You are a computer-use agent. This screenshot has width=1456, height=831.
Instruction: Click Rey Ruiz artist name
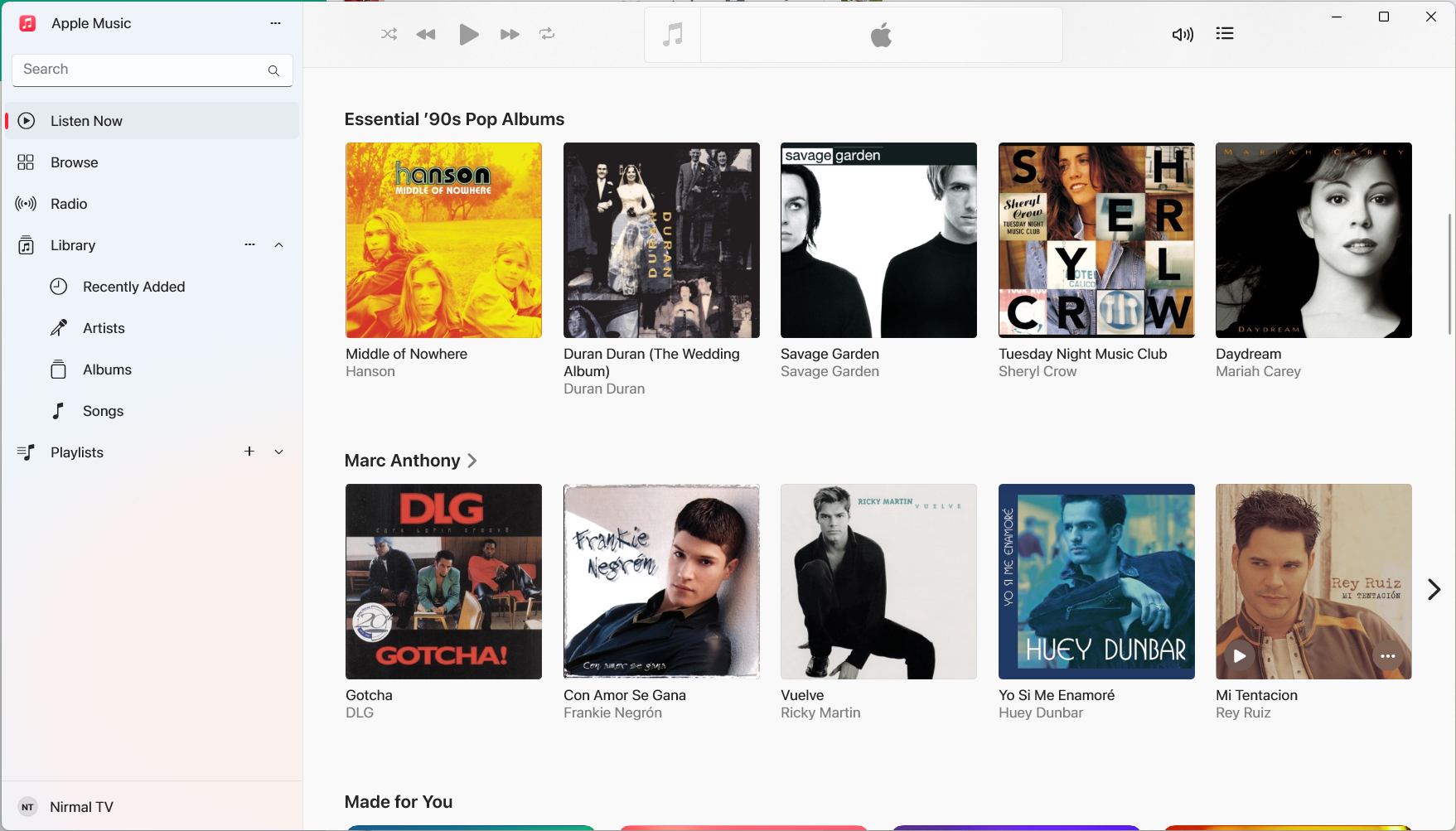(x=1243, y=713)
